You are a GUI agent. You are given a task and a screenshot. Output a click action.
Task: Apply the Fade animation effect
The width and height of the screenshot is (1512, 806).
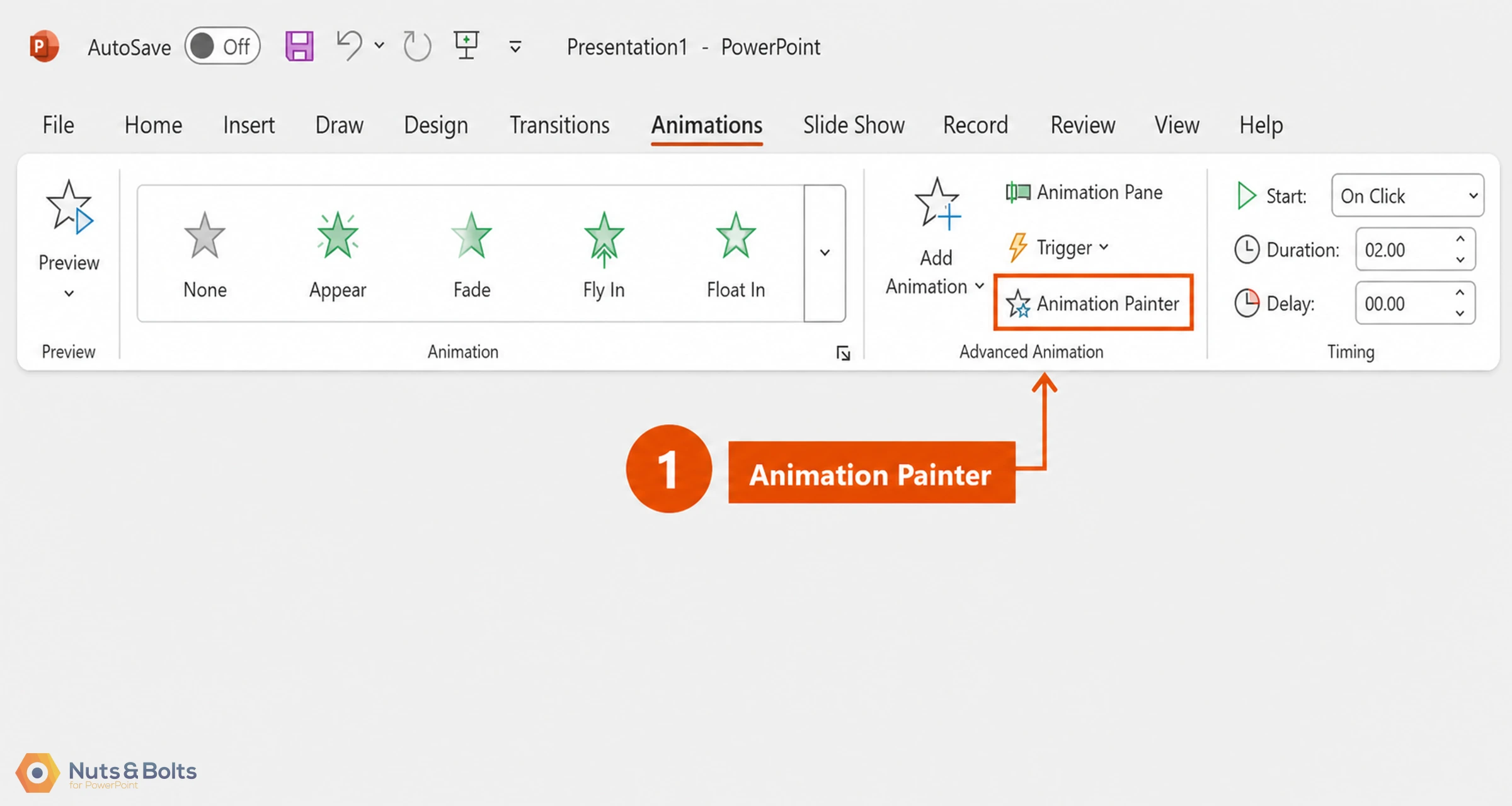(x=471, y=256)
